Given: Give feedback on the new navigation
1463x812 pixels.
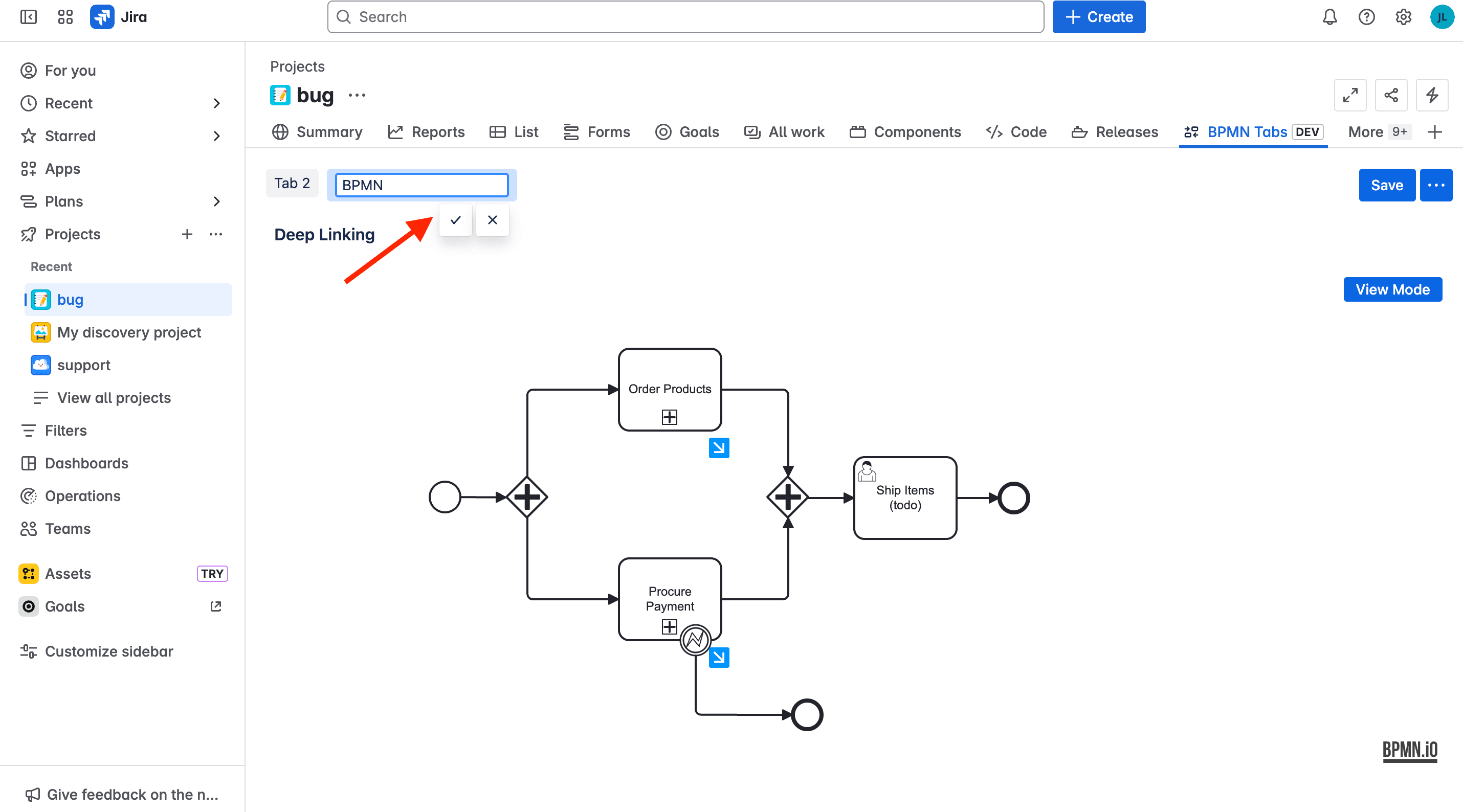Looking at the screenshot, I should click(122, 795).
